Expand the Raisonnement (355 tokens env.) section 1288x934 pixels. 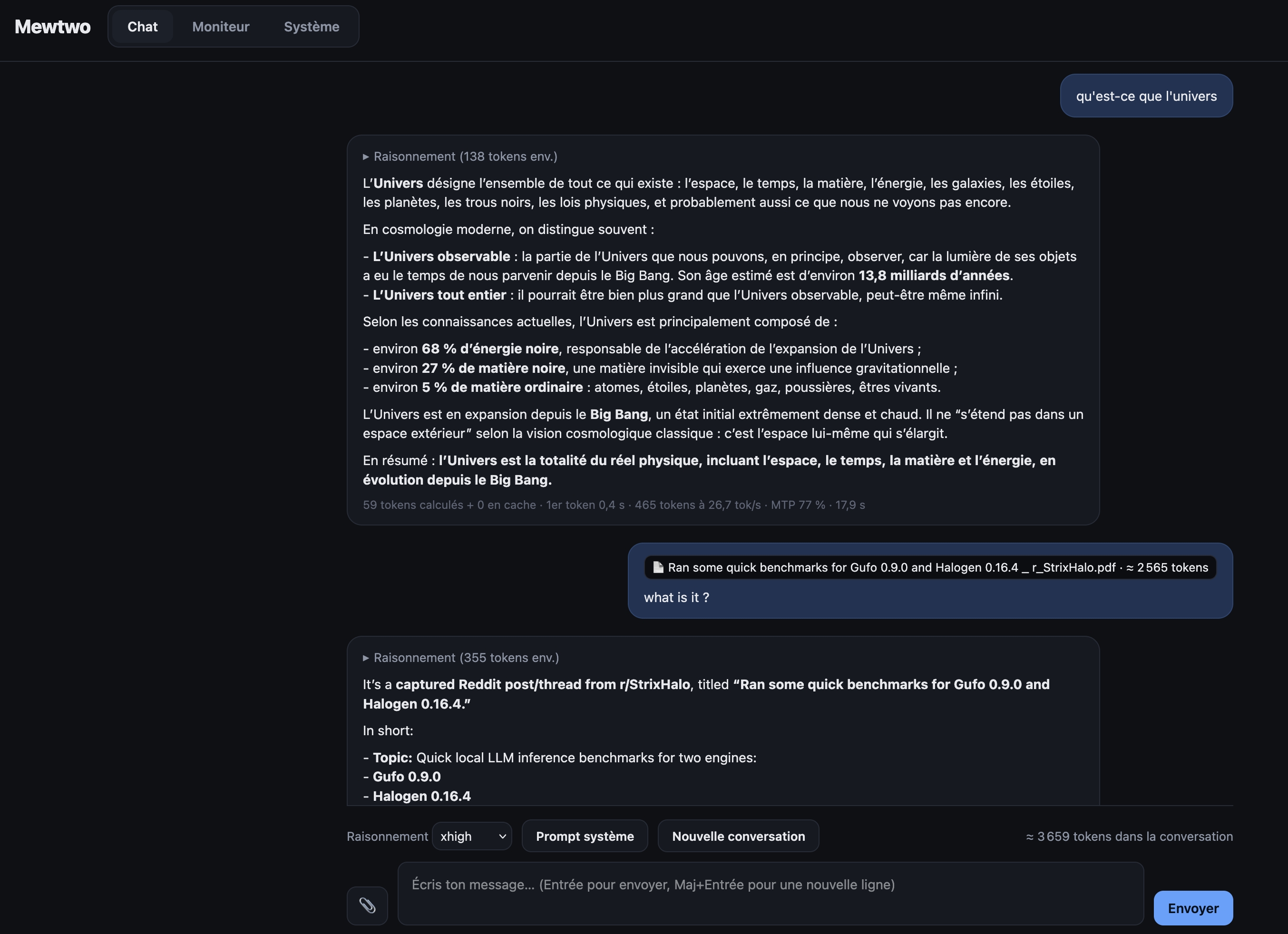pyautogui.click(x=460, y=658)
